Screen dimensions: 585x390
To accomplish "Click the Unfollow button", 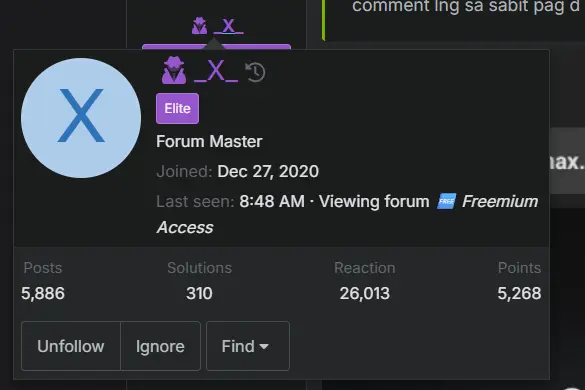I will [71, 346].
